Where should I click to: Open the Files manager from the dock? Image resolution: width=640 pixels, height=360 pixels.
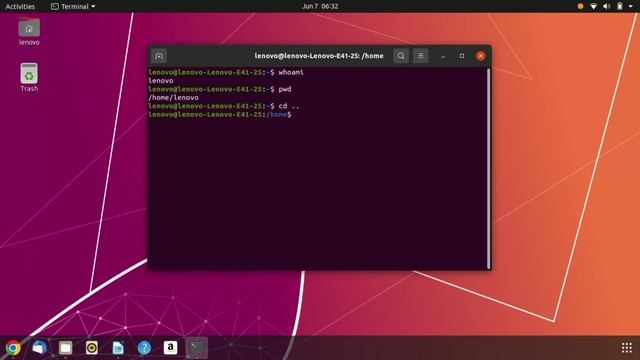pyautogui.click(x=65, y=348)
